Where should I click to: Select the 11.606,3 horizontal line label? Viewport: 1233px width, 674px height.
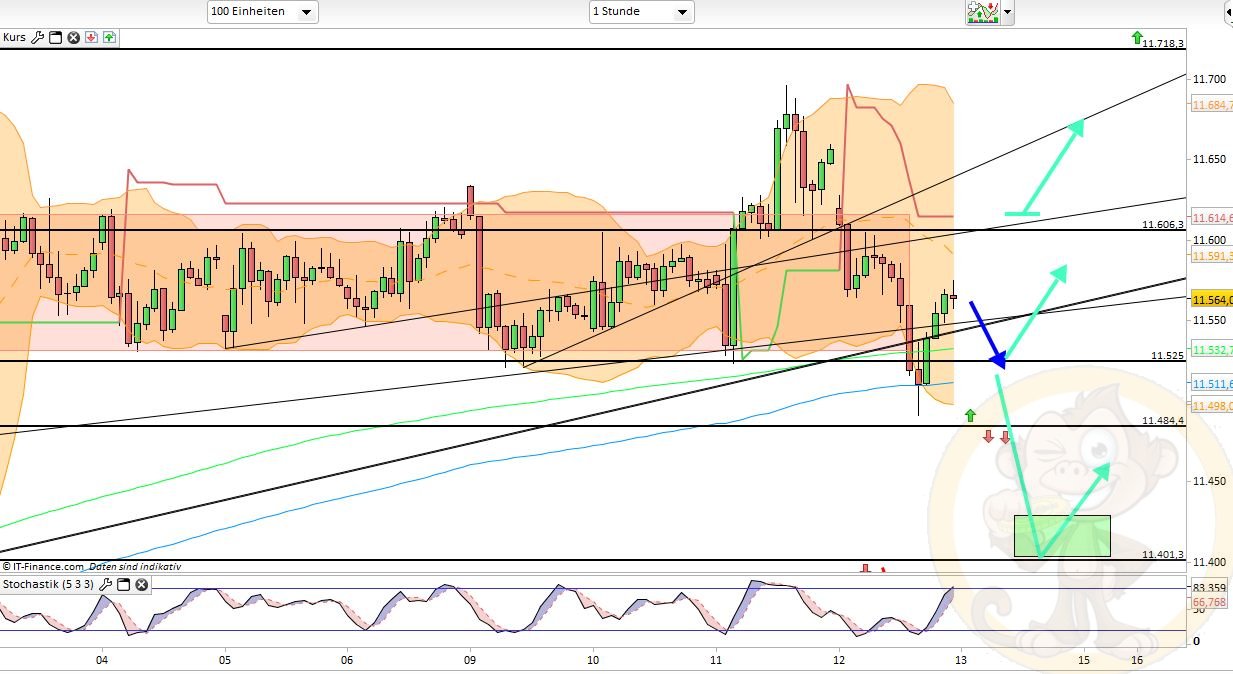1162,225
